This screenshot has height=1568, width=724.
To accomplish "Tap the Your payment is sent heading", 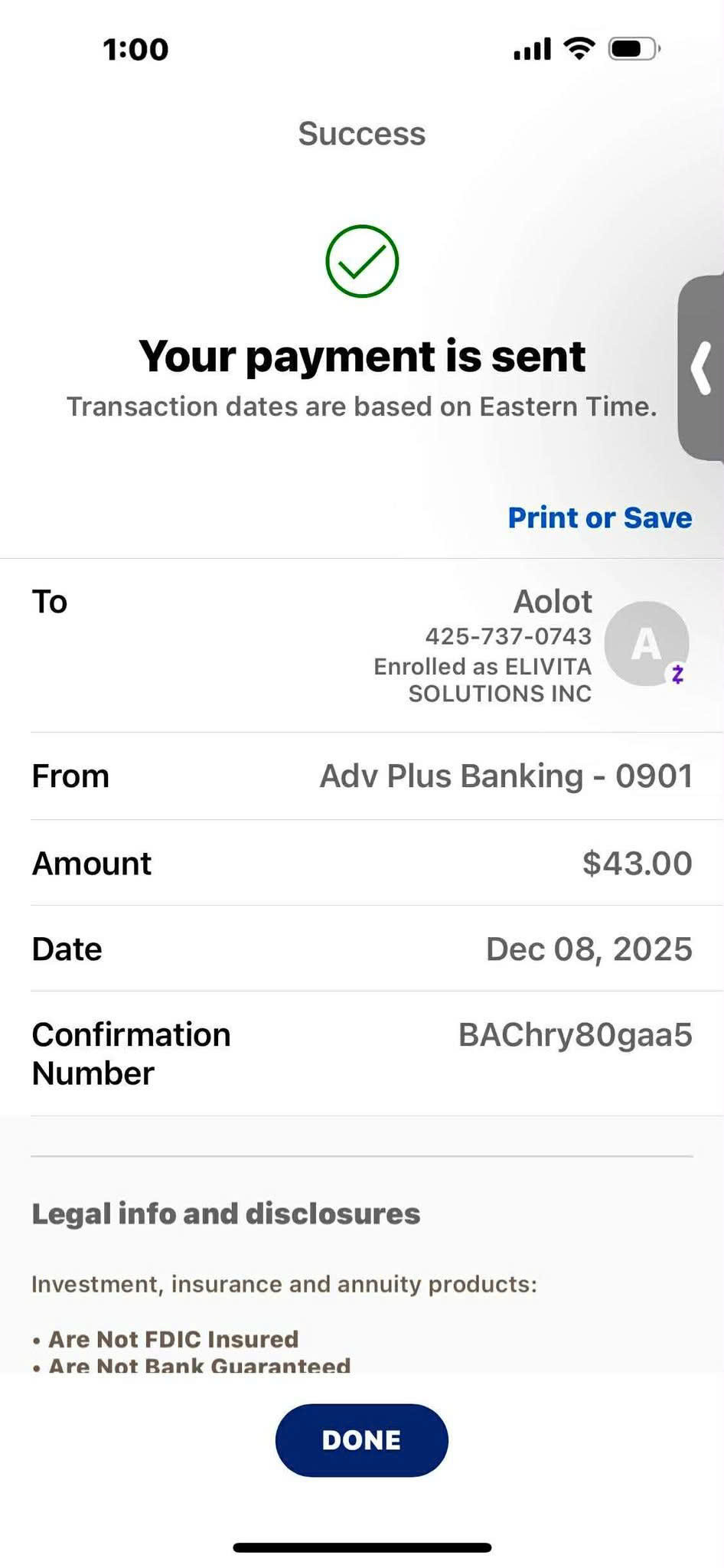I will 362,356.
